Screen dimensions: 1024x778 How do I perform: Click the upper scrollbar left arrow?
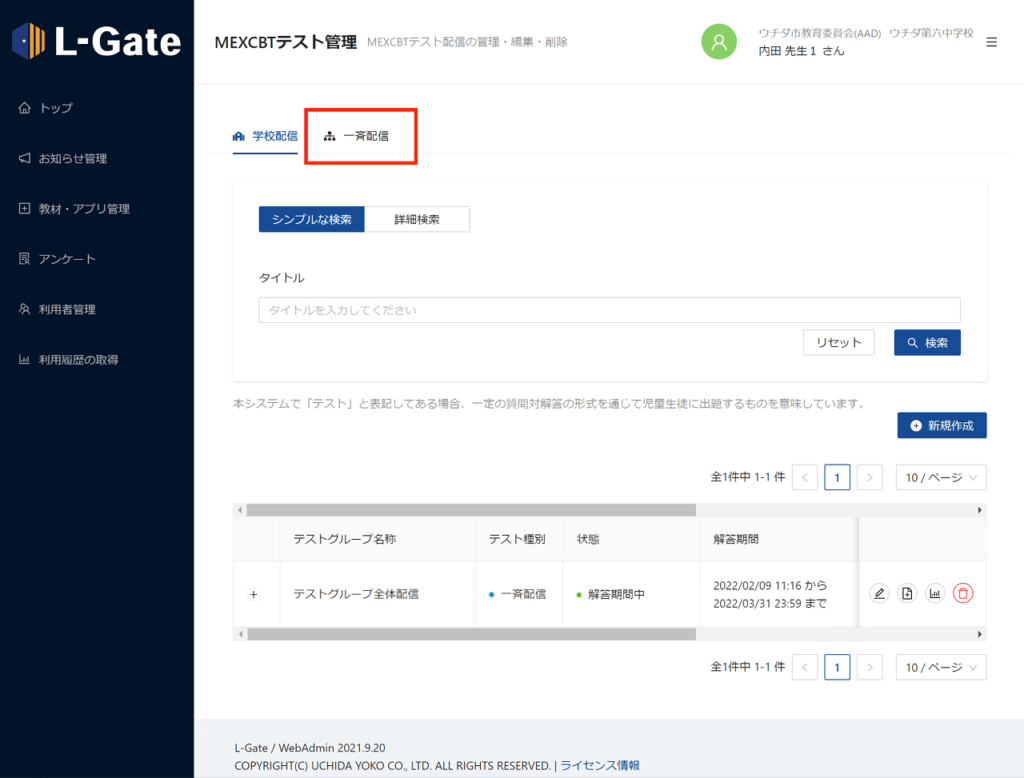[240, 510]
